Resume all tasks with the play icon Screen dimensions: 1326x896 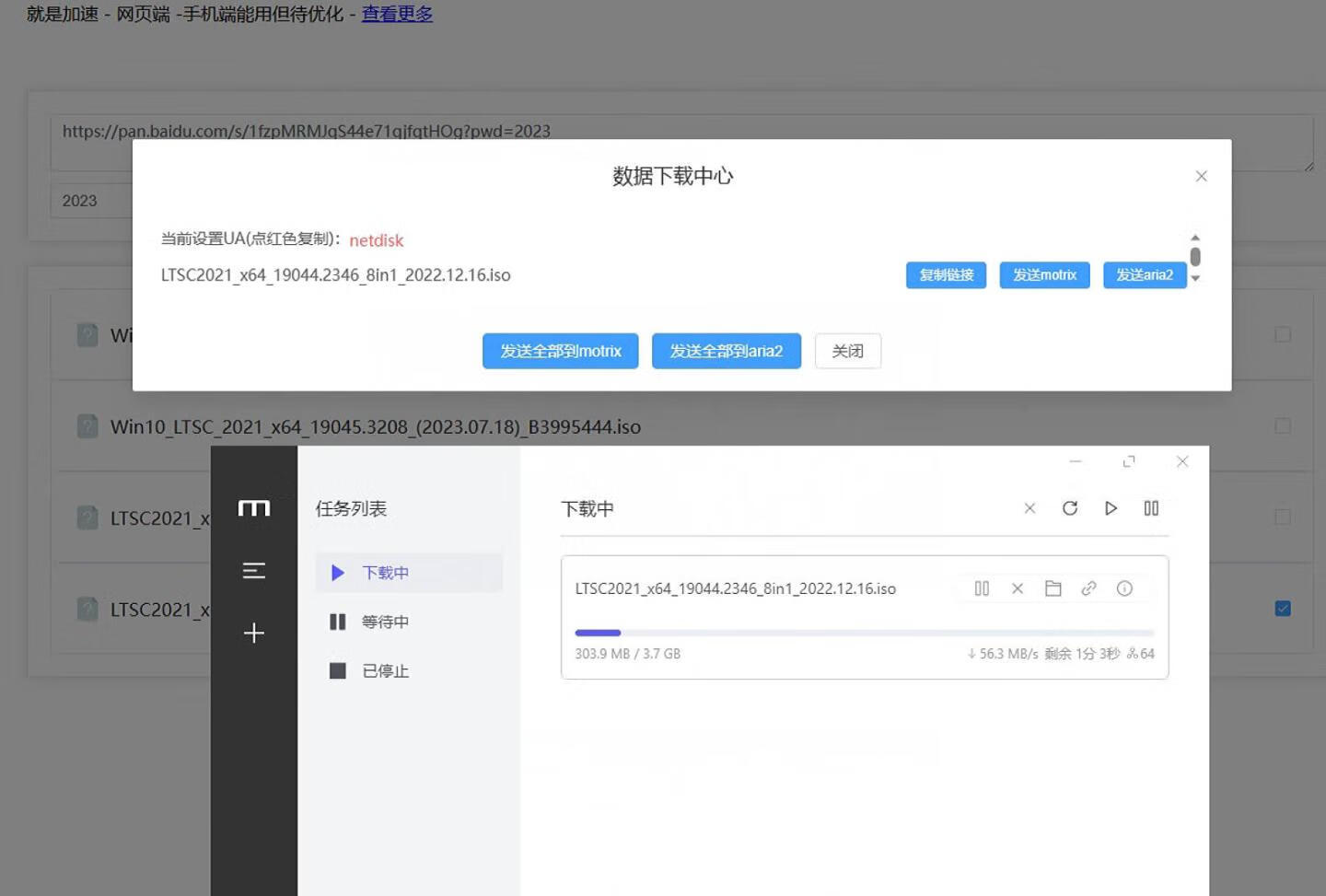coord(1111,507)
